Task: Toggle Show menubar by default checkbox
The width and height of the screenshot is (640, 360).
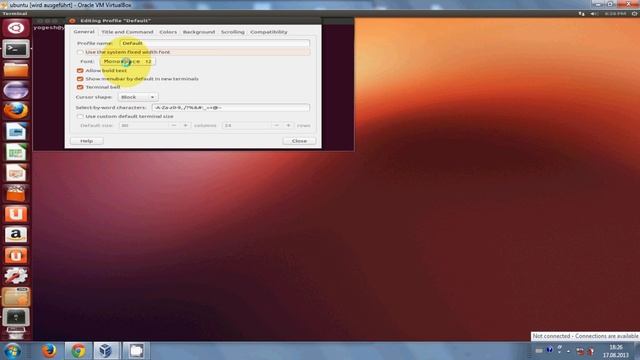Action: tap(80, 79)
